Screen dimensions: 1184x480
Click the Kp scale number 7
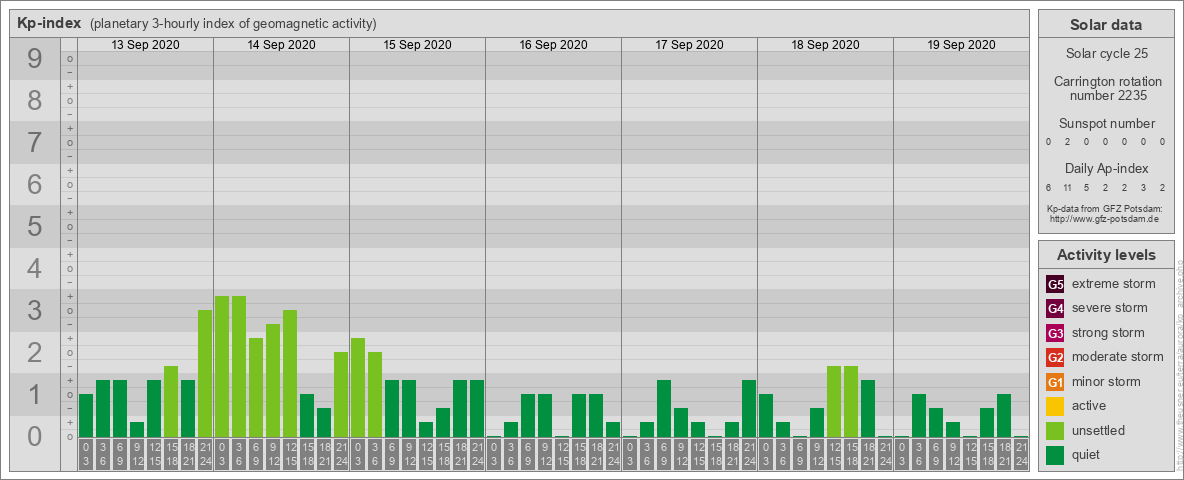(x=35, y=142)
